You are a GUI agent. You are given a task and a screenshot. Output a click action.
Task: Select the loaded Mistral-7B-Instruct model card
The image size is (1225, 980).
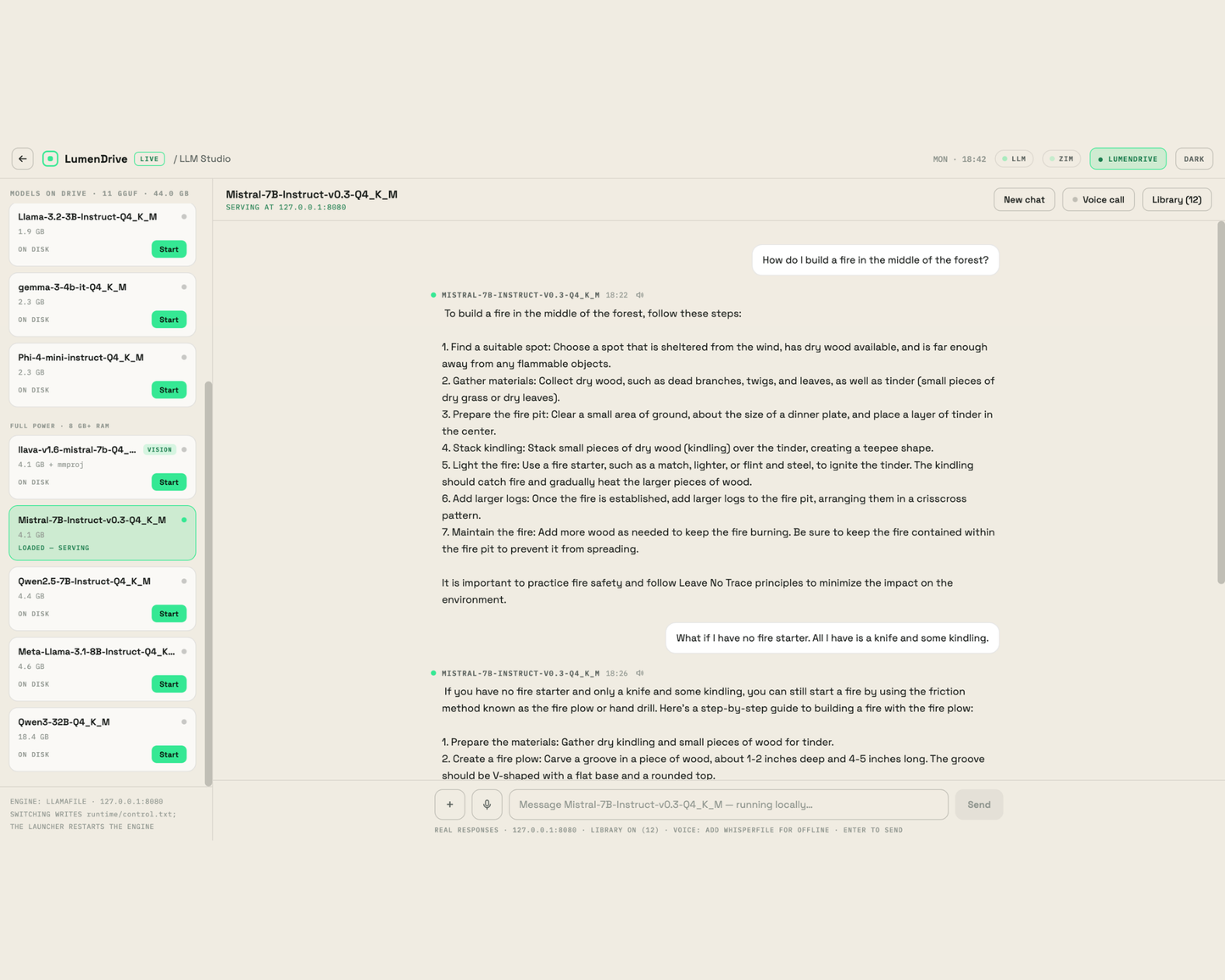(x=103, y=533)
